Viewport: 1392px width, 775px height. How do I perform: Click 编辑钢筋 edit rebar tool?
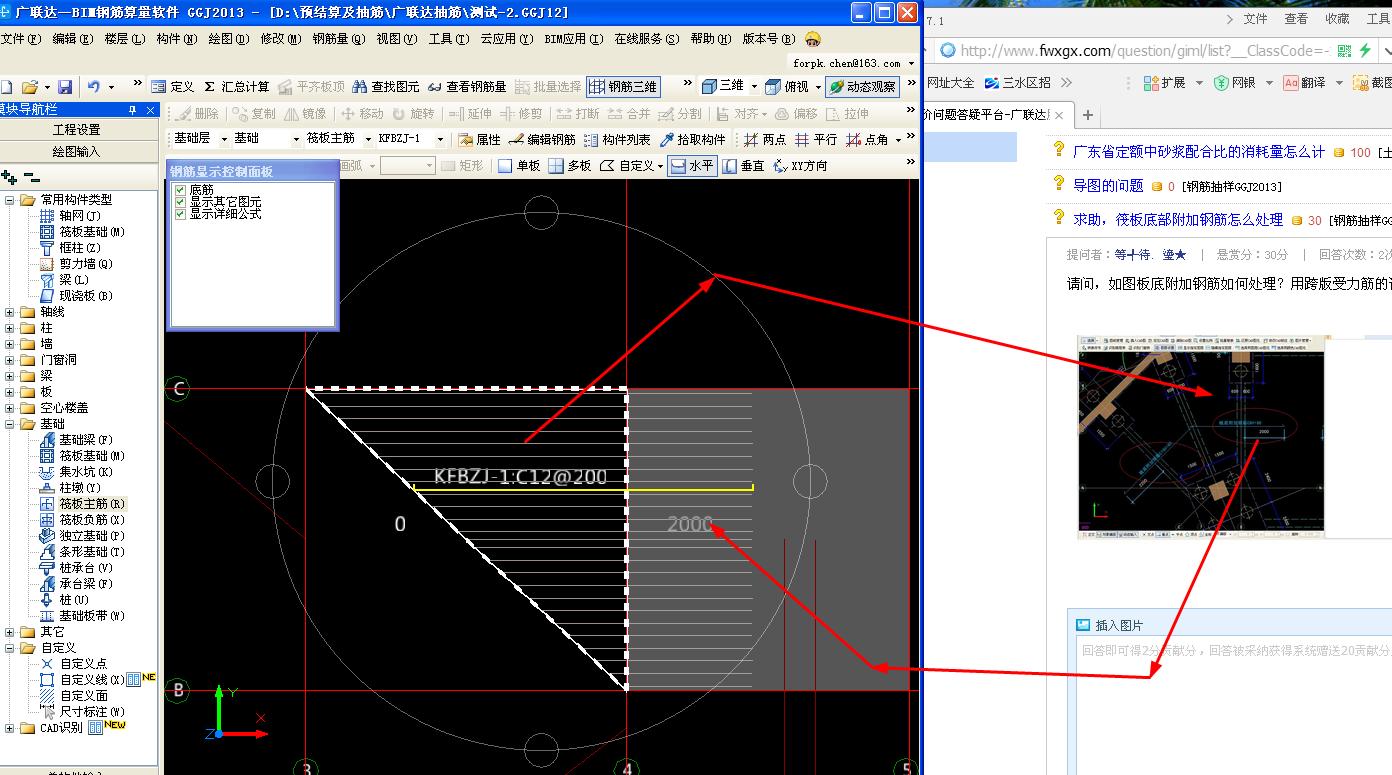point(543,140)
